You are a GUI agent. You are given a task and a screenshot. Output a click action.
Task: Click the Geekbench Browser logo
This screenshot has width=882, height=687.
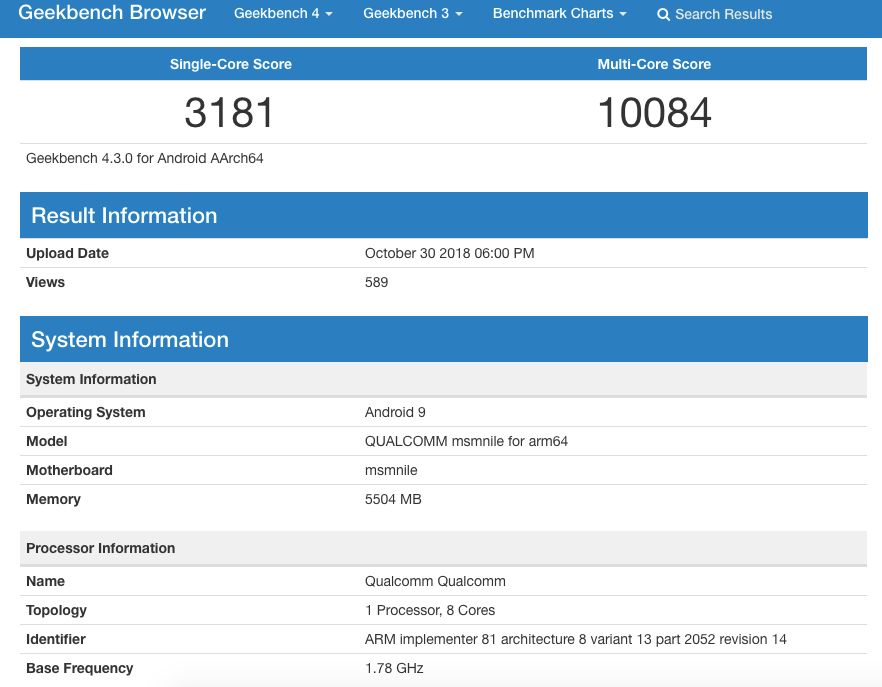pyautogui.click(x=111, y=13)
